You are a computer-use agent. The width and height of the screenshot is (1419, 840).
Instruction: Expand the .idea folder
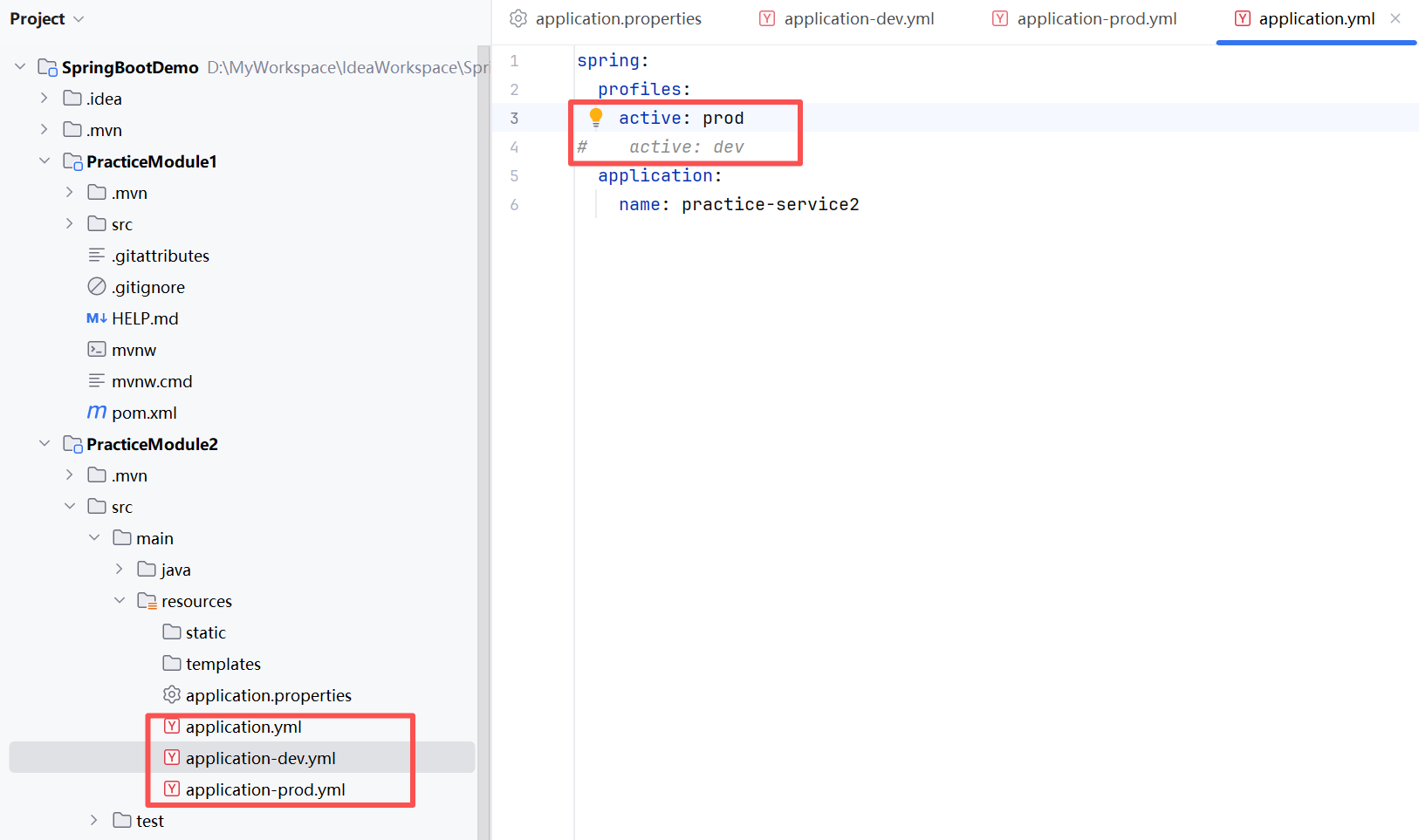(45, 99)
